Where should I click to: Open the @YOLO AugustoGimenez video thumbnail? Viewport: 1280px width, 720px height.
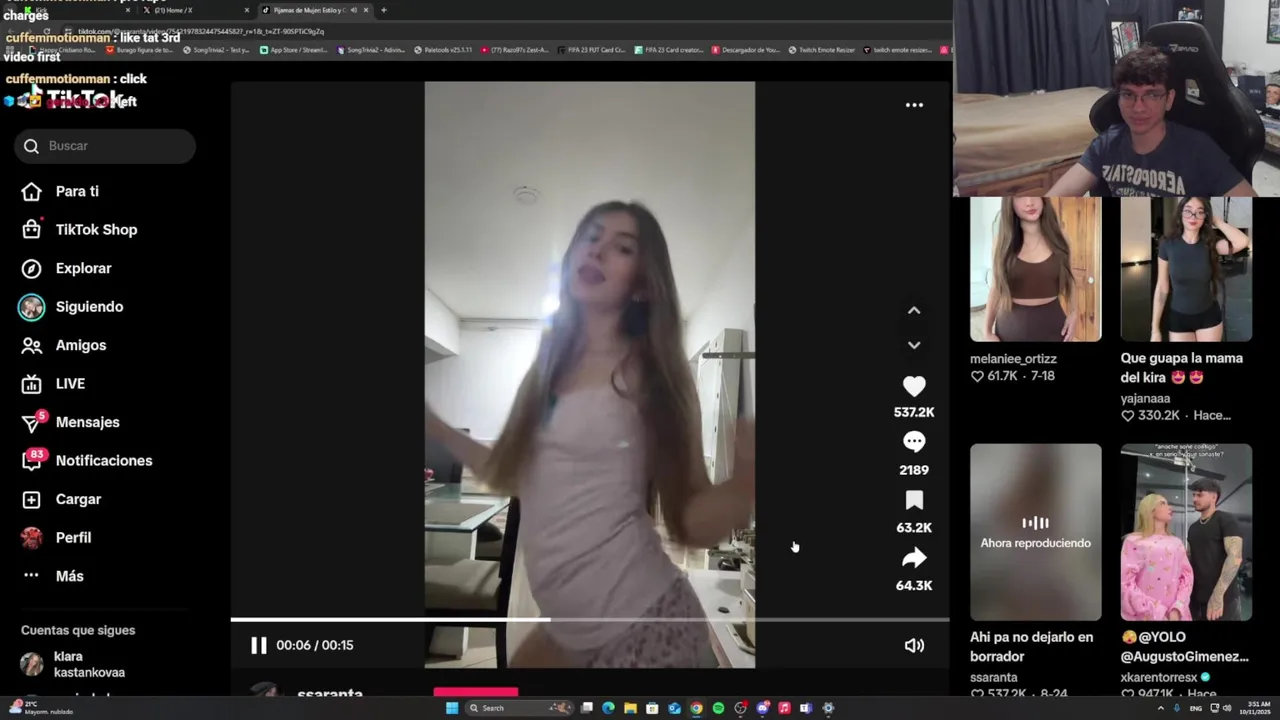[x=1186, y=532]
